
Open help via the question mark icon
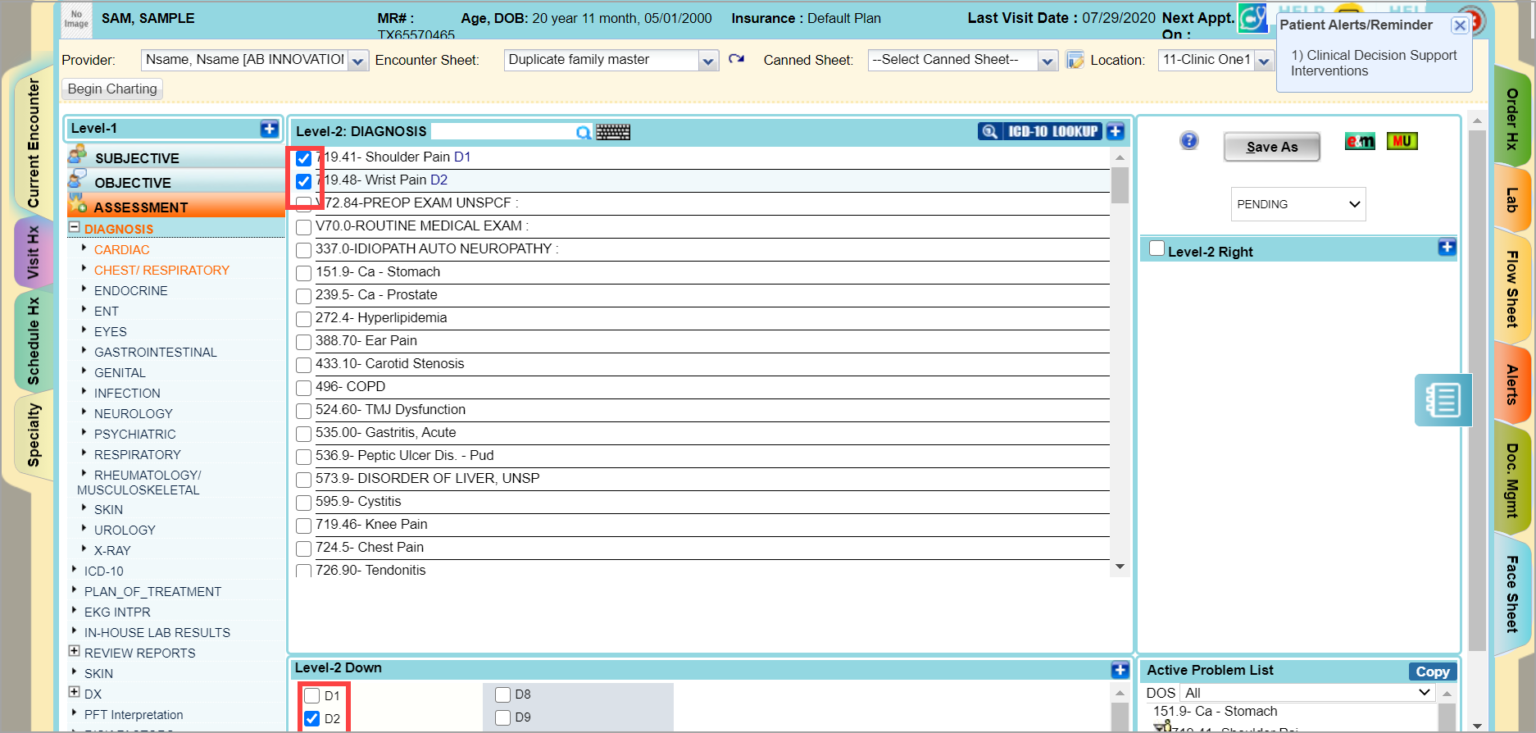pyautogui.click(x=1188, y=140)
